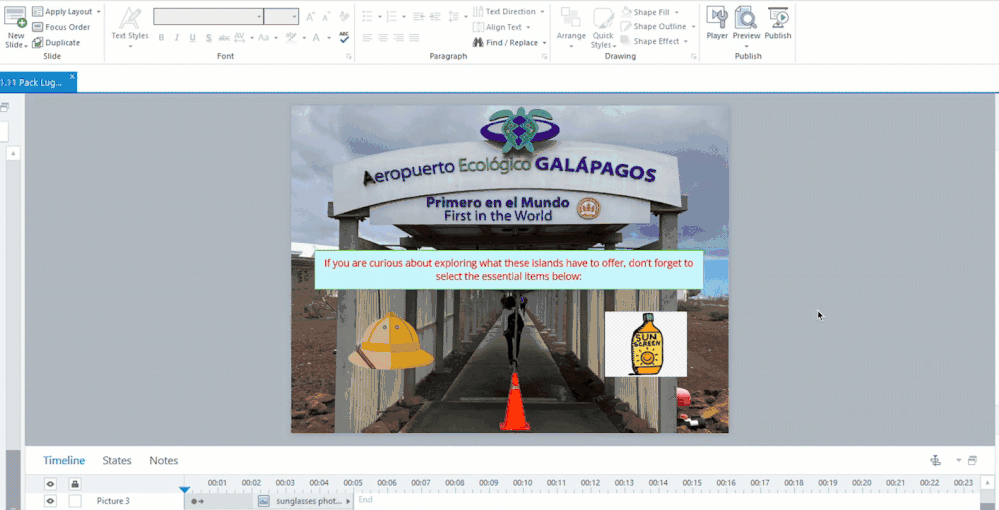Image resolution: width=999 pixels, height=510 pixels.
Task: Open the Arrange menu
Action: 571,28
